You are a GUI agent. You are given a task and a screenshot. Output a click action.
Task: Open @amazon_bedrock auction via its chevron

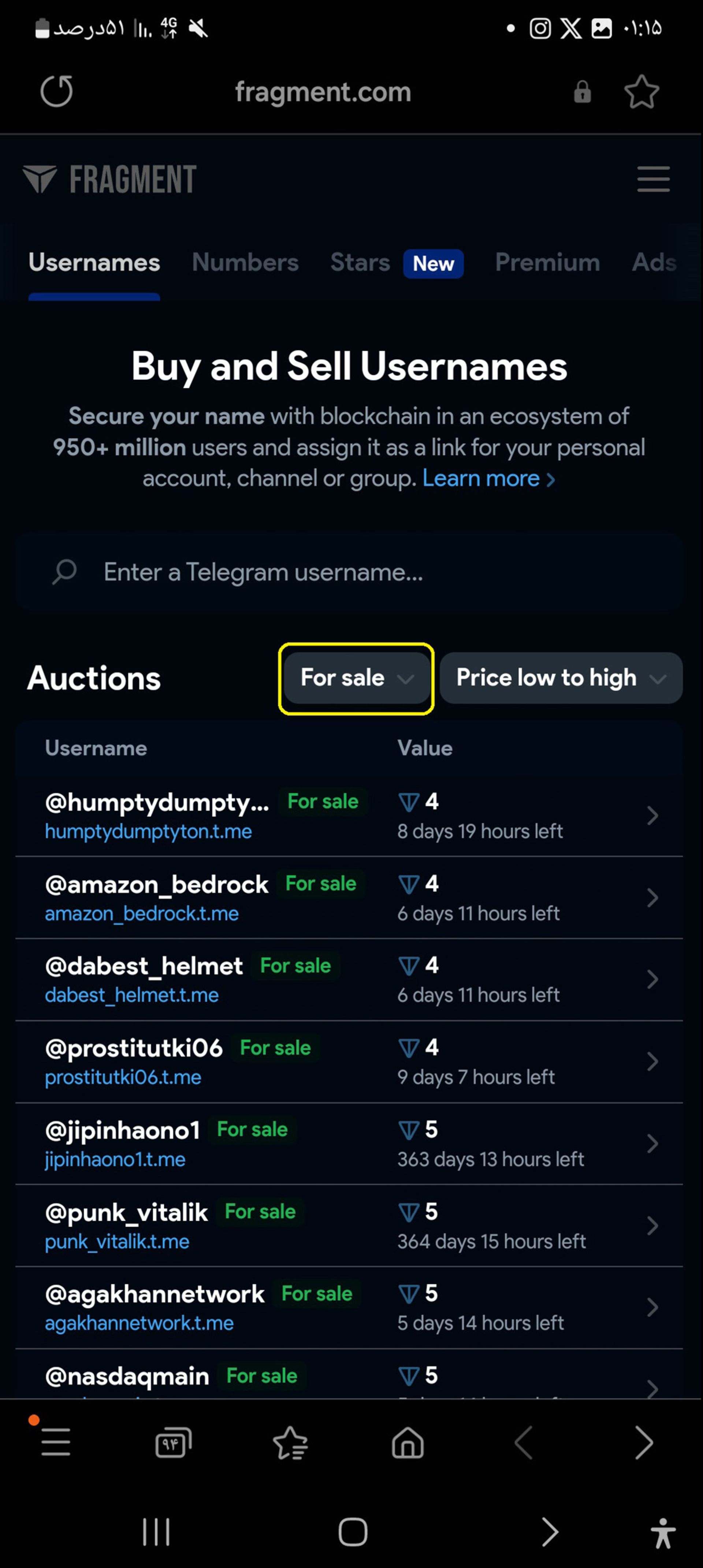click(652, 897)
